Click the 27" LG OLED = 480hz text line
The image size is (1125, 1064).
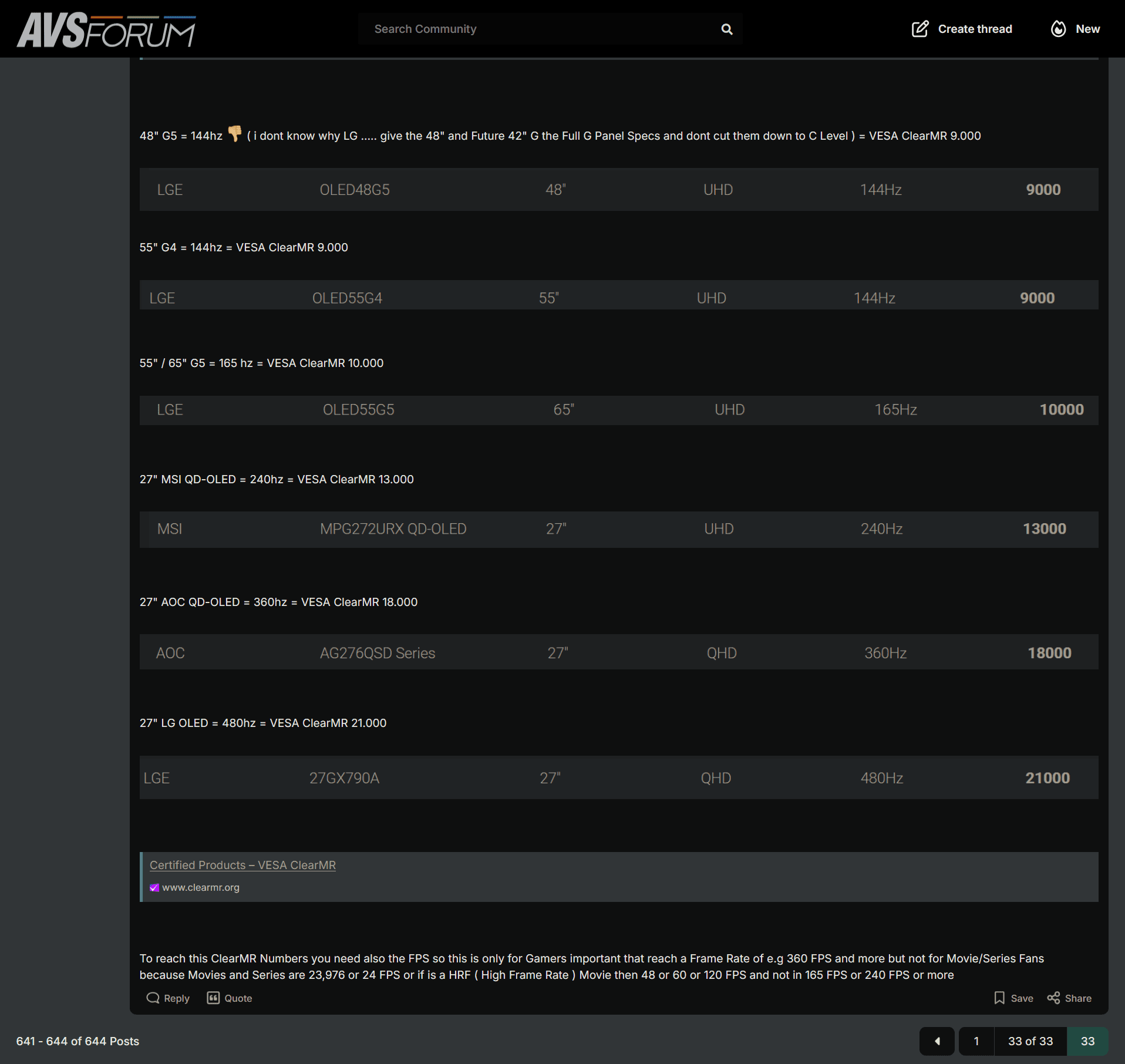(x=263, y=723)
